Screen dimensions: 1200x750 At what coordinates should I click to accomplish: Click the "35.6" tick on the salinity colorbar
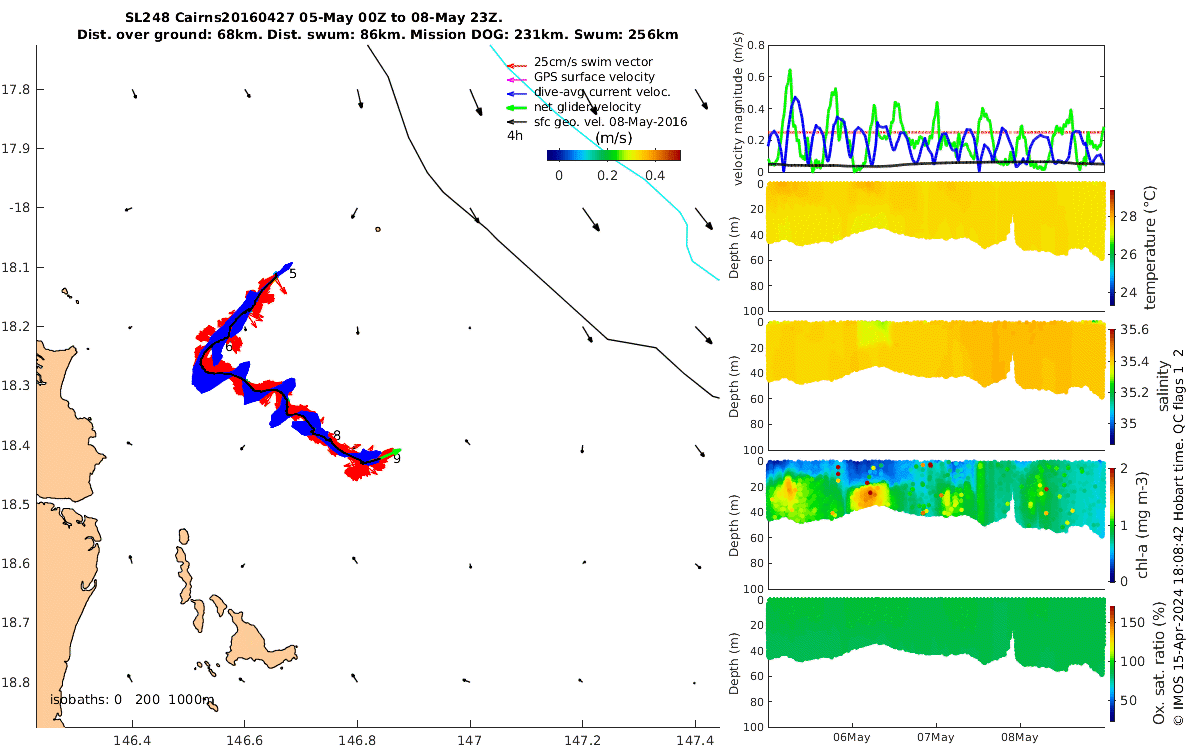pos(1134,331)
